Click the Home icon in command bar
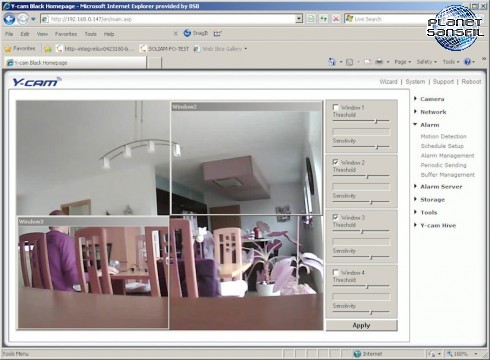 [332, 62]
